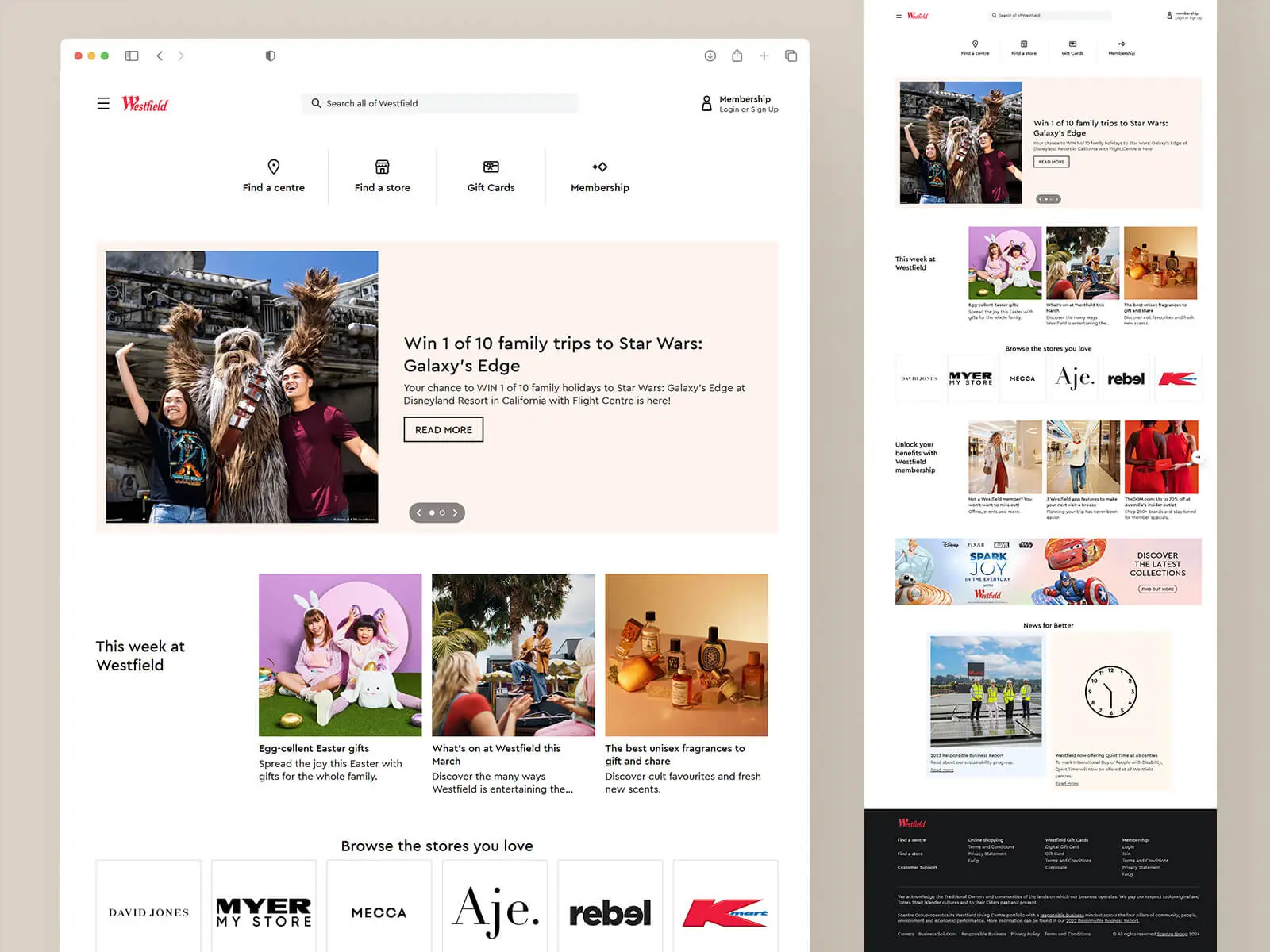Click READ MORE button in browser hero
This screenshot has height=952, width=1270.
[443, 430]
